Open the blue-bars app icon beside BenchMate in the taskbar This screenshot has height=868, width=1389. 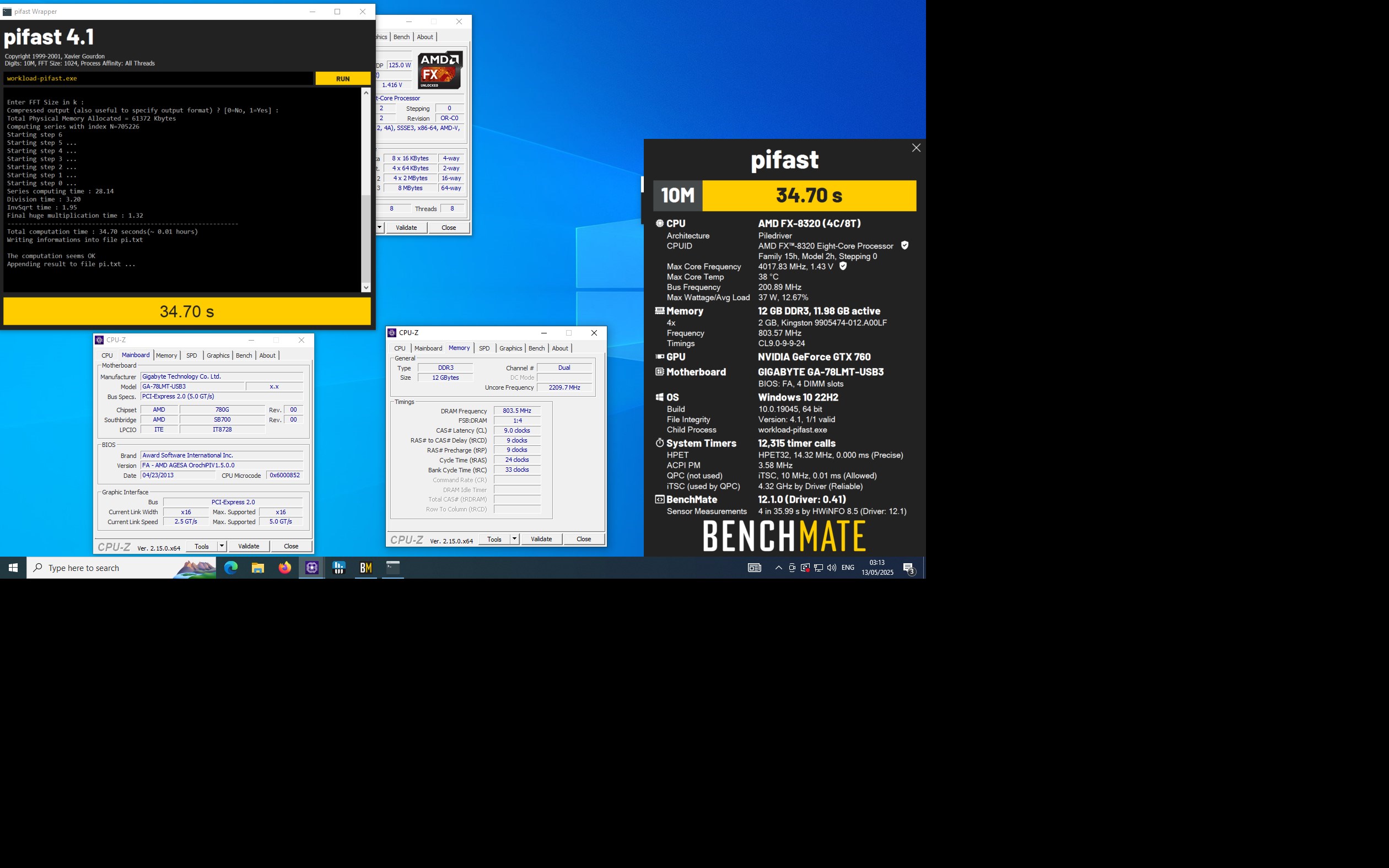tap(338, 568)
